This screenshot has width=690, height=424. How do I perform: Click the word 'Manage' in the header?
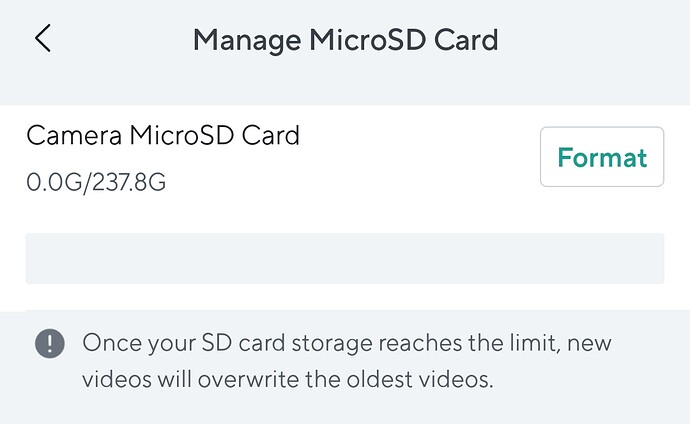pos(247,41)
